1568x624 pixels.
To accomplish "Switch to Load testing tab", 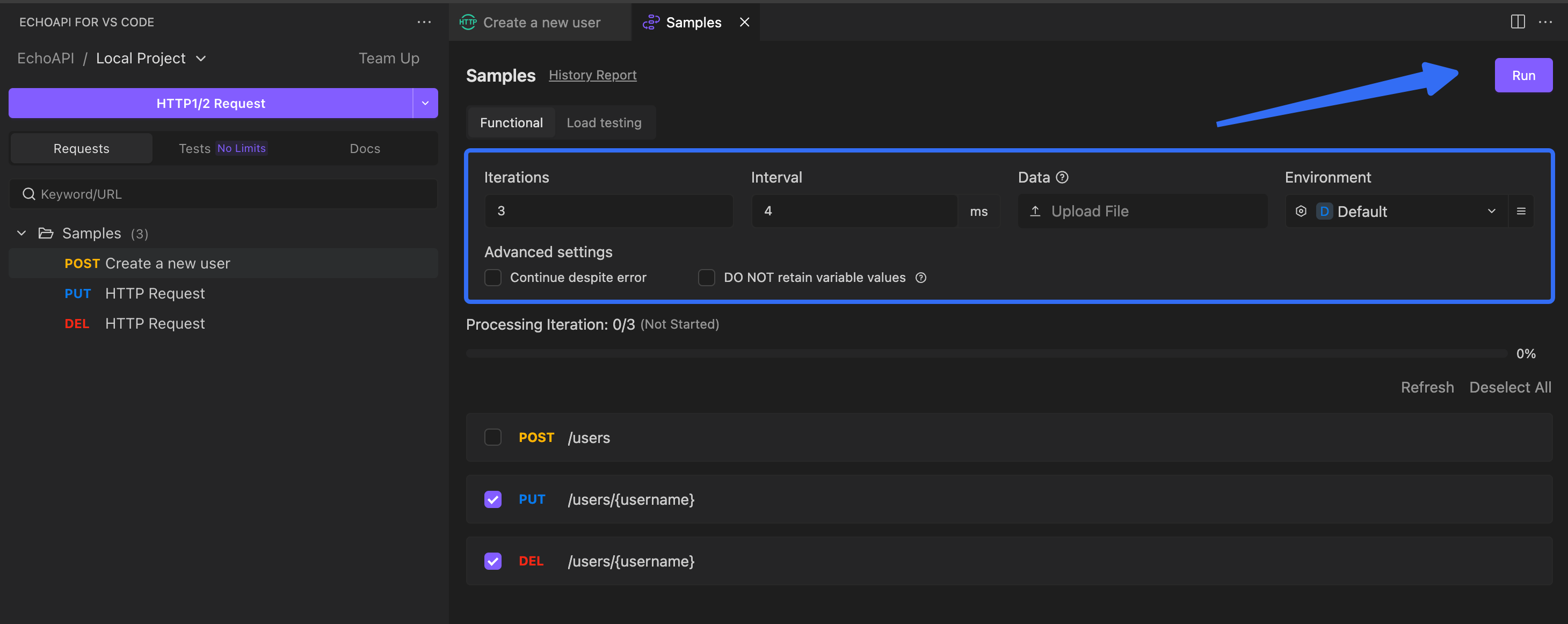I will (x=603, y=122).
